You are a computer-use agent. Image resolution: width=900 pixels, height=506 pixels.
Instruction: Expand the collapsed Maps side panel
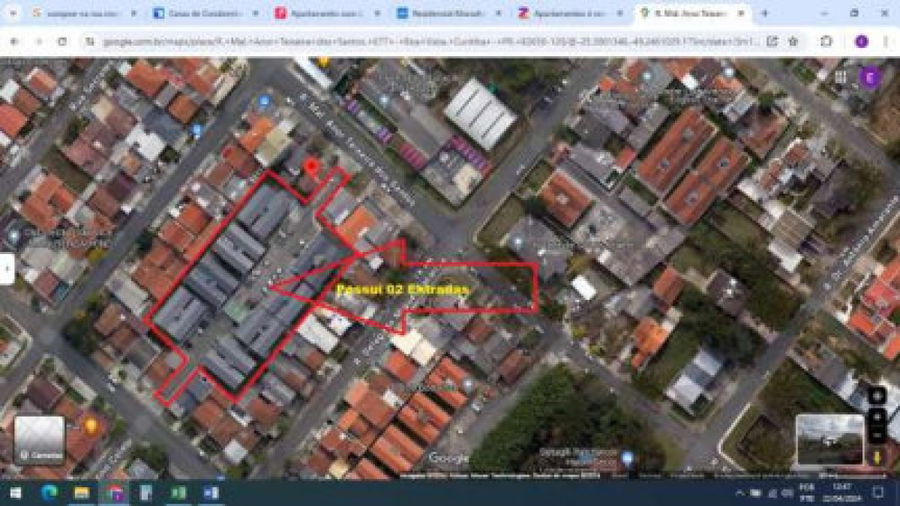(7, 268)
